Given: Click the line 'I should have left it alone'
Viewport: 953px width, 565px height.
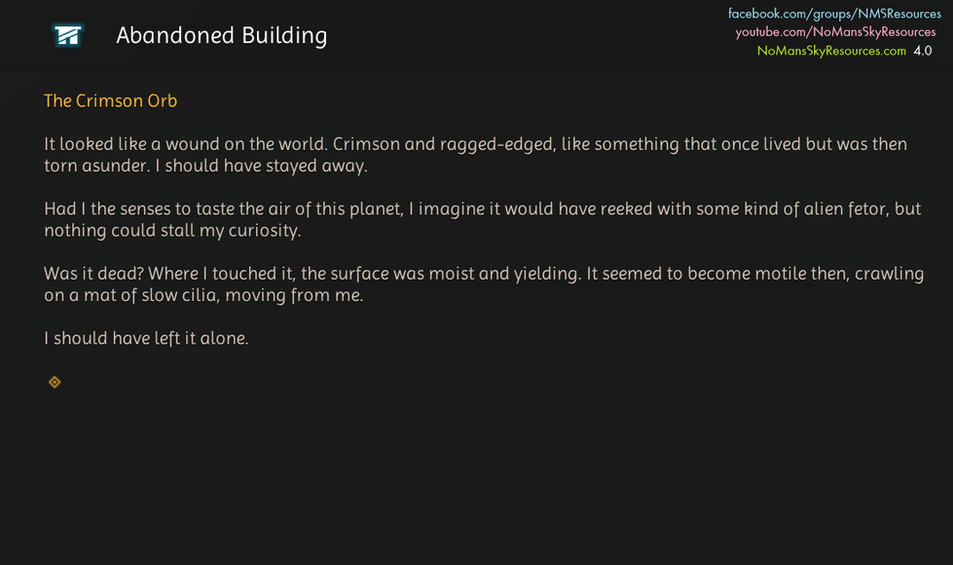Looking at the screenshot, I should (146, 339).
